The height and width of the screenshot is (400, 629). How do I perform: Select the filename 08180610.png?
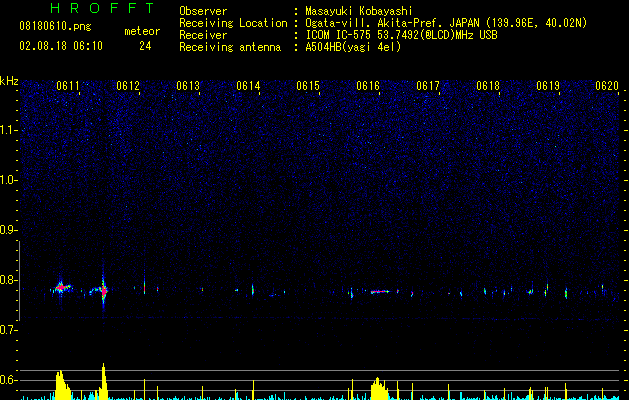tap(55, 26)
